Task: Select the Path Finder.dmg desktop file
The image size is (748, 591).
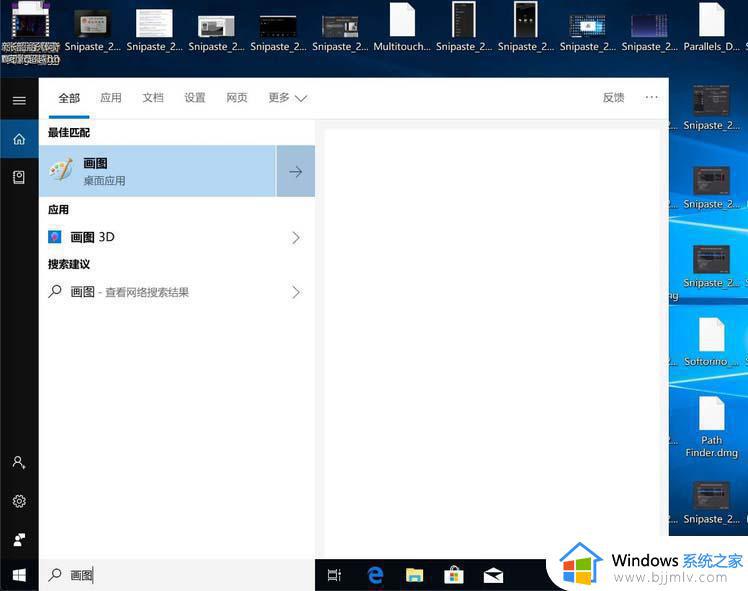Action: [711, 427]
